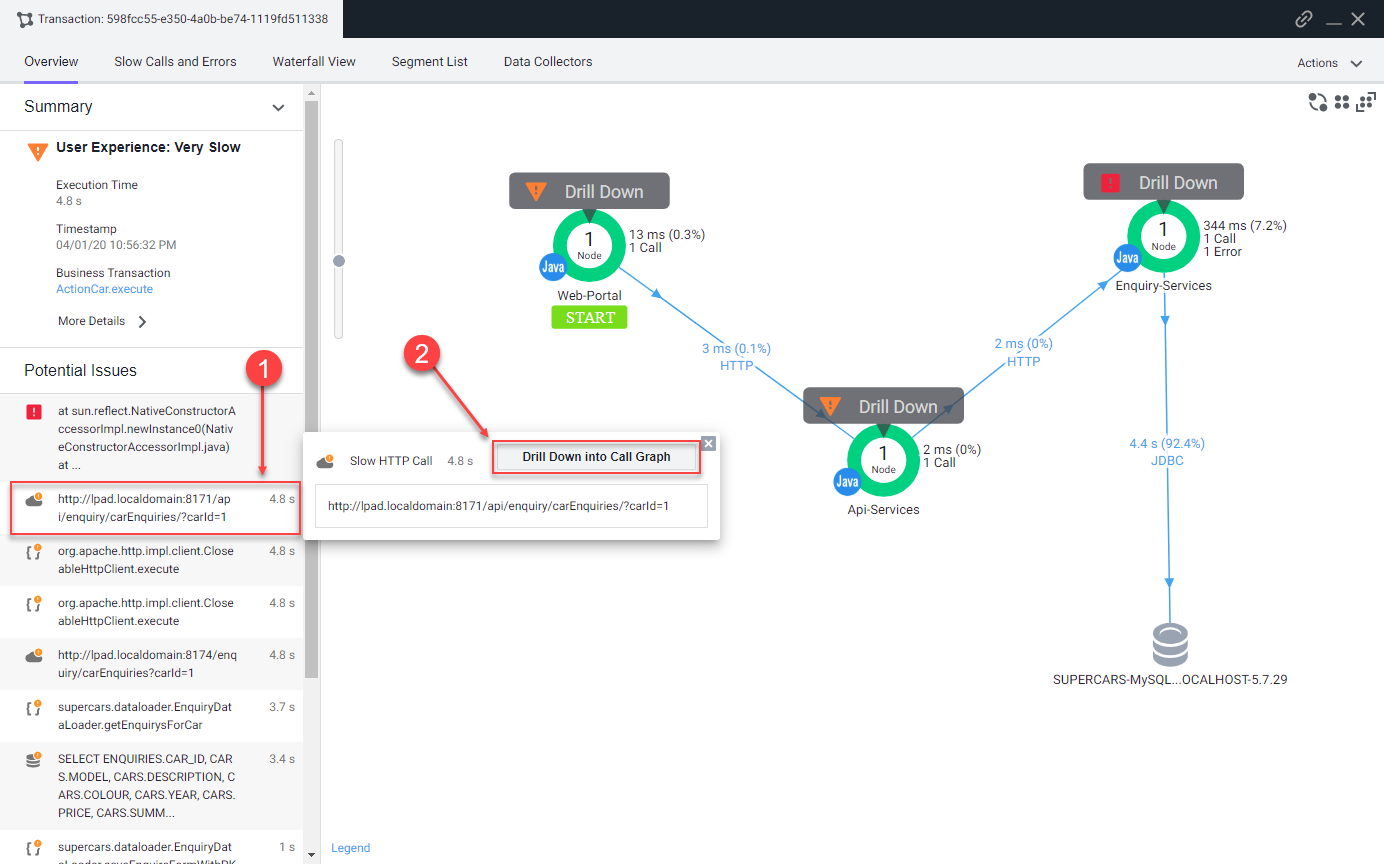Click the copy link icon in title bar
1384x864 pixels.
click(1304, 19)
